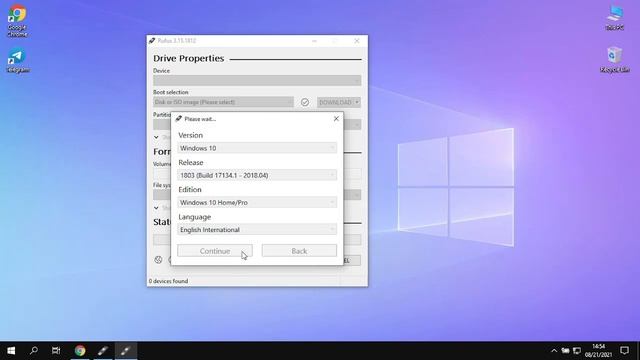
Task: Open This PC desktop icon
Action: [615, 18]
